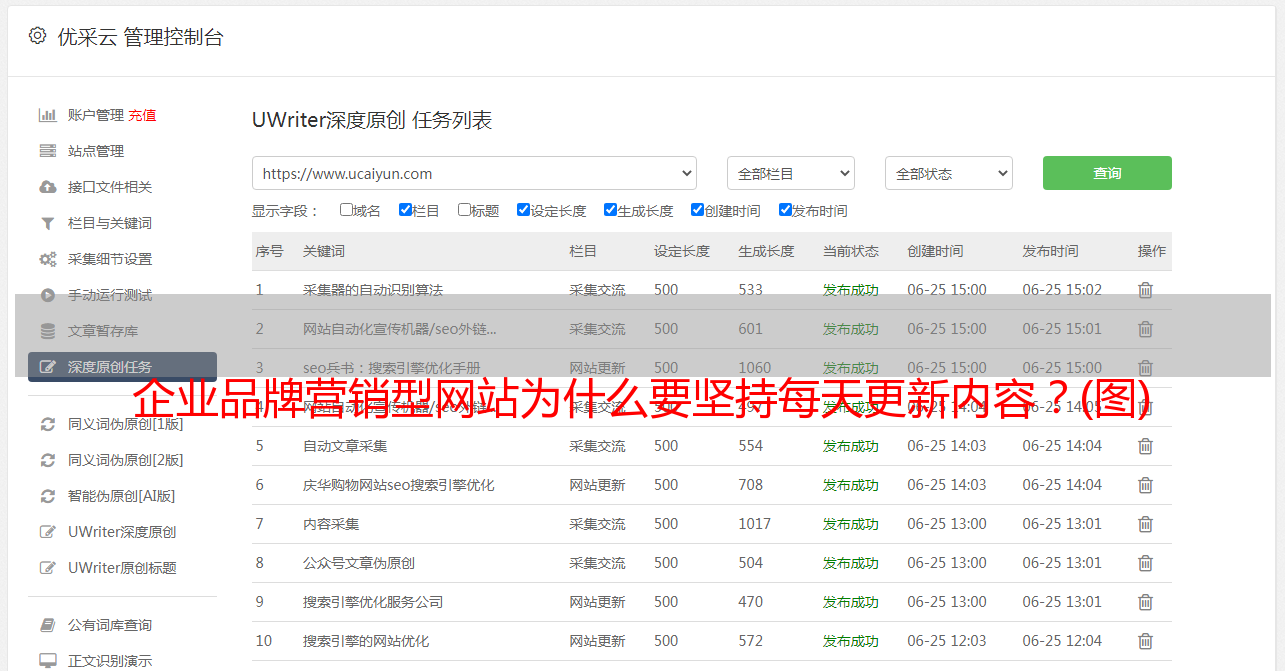The width and height of the screenshot is (1285, 671).
Task: Click the book icon for 公有词库查询
Action: (x=47, y=625)
